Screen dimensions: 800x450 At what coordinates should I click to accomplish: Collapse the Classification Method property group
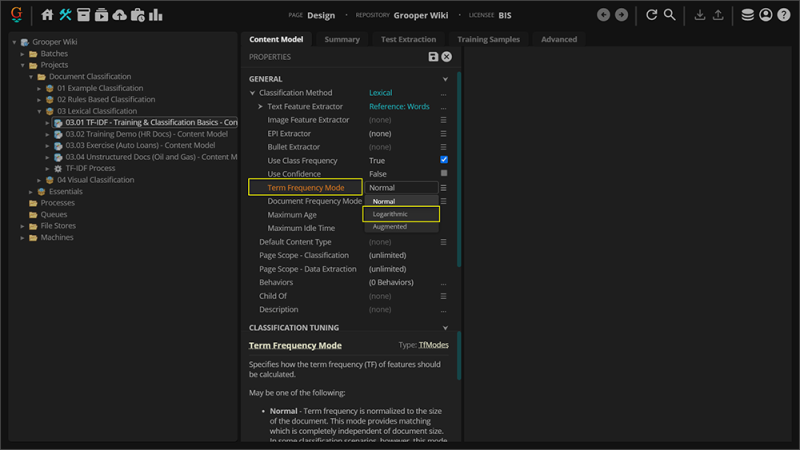point(253,93)
